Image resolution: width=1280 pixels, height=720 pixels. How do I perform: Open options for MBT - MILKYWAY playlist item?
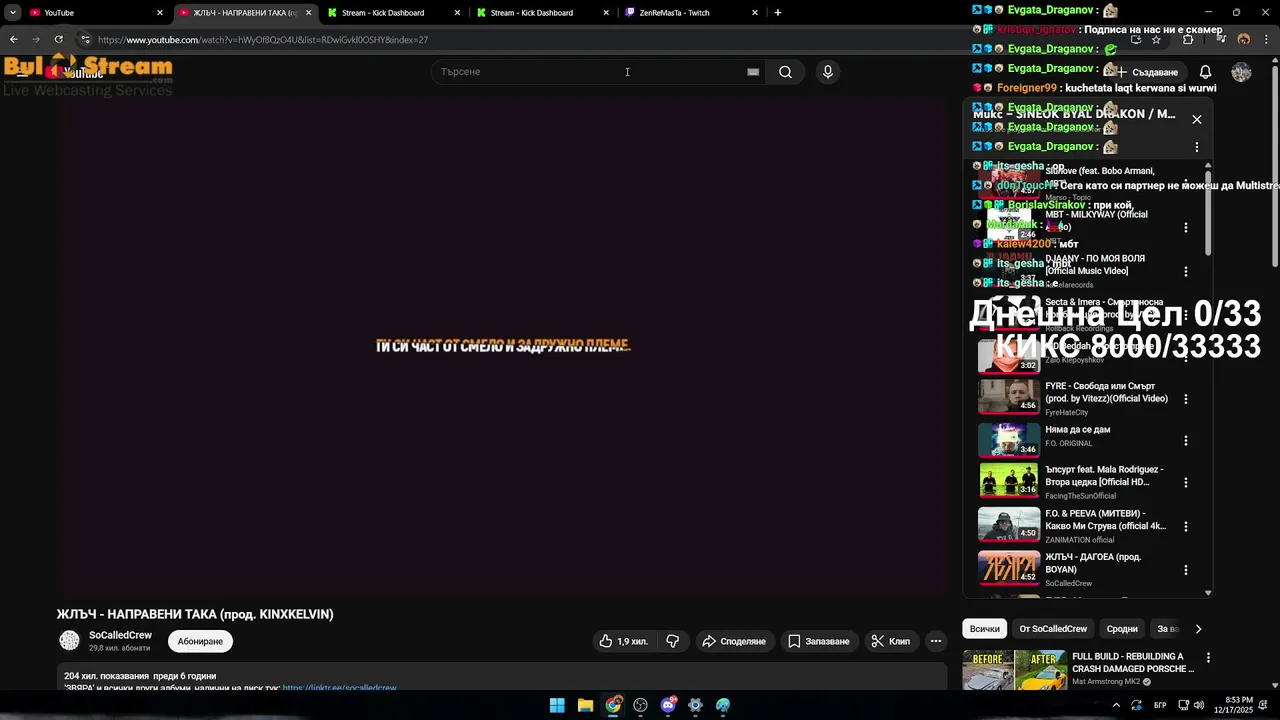pos(1186,227)
